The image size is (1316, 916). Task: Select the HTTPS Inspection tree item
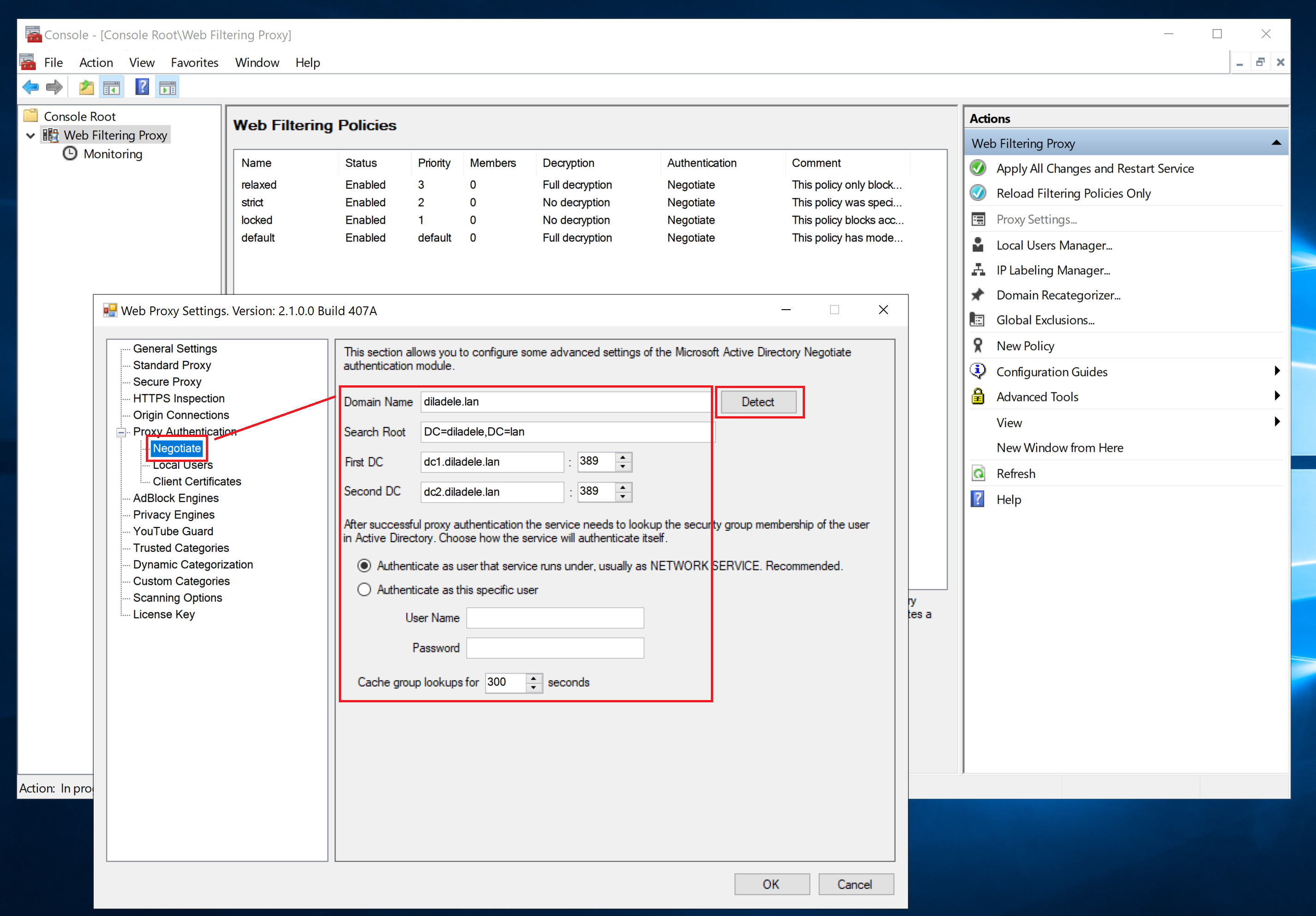pos(178,398)
